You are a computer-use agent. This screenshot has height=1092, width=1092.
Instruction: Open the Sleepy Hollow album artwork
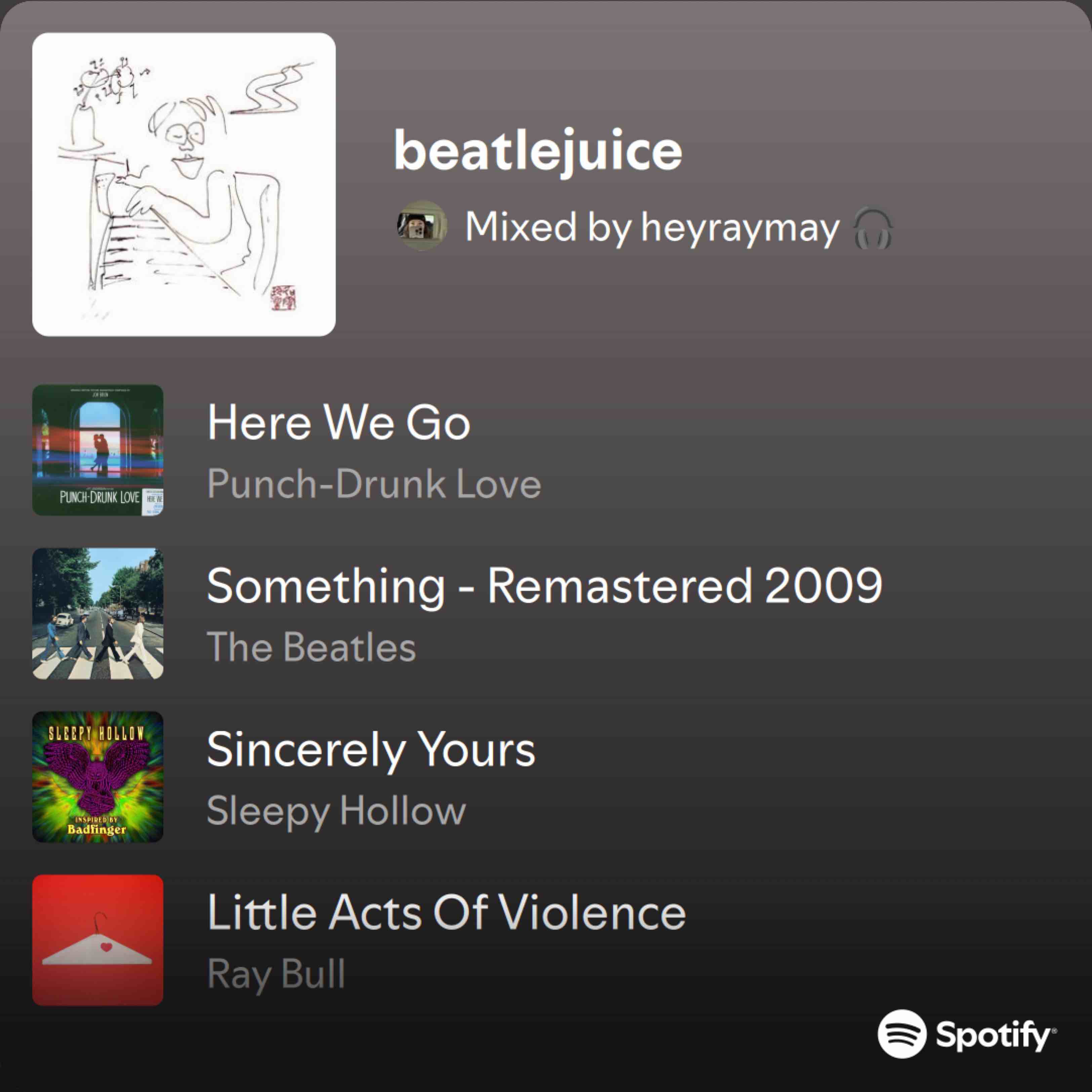(98, 777)
